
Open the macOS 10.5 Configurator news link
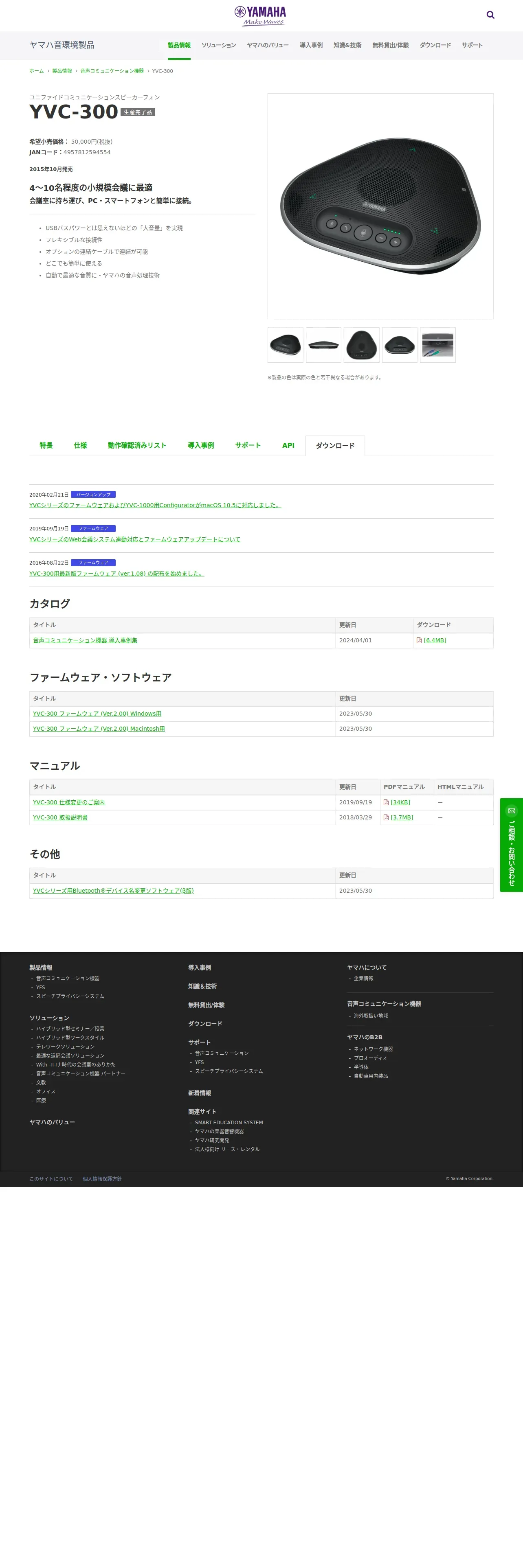tap(155, 505)
